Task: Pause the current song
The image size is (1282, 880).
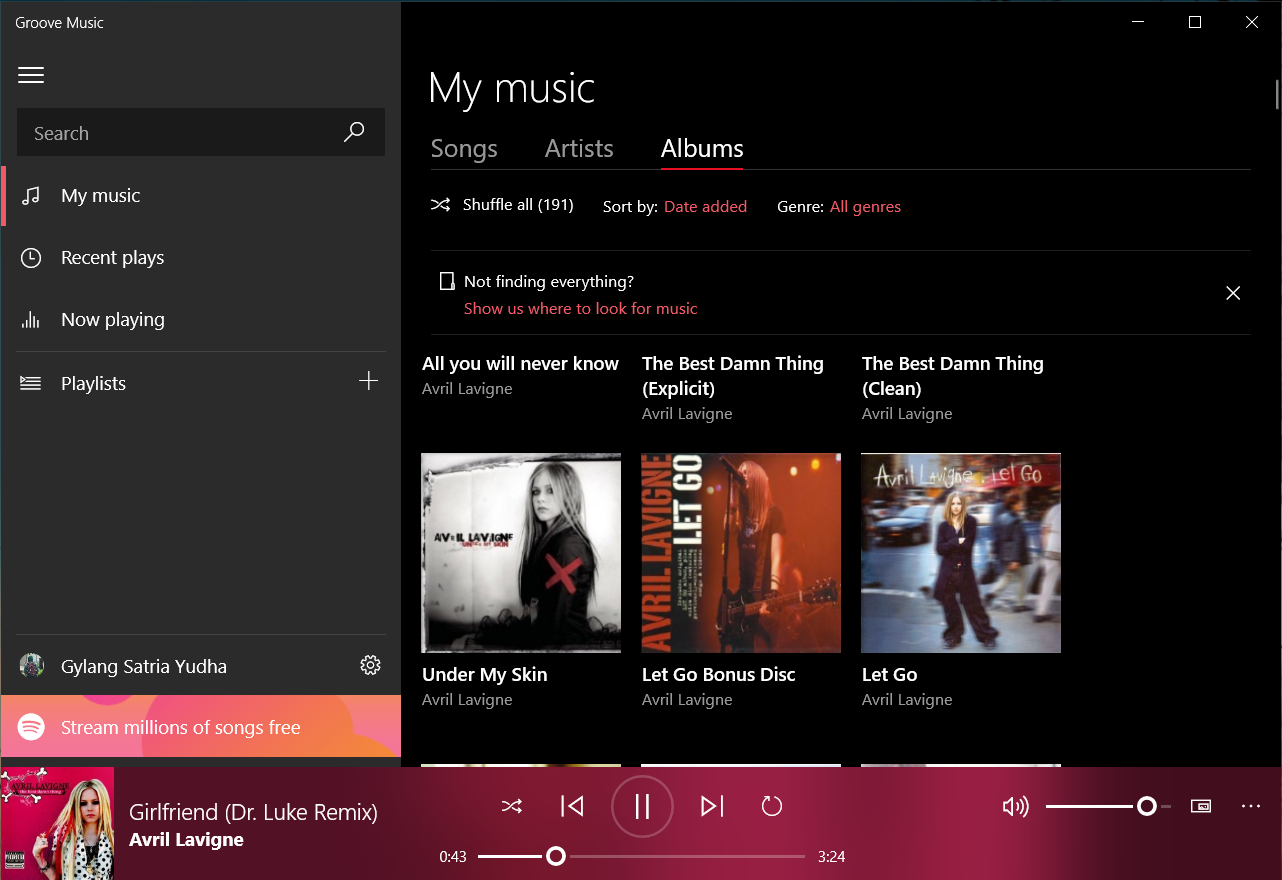Action: [642, 806]
